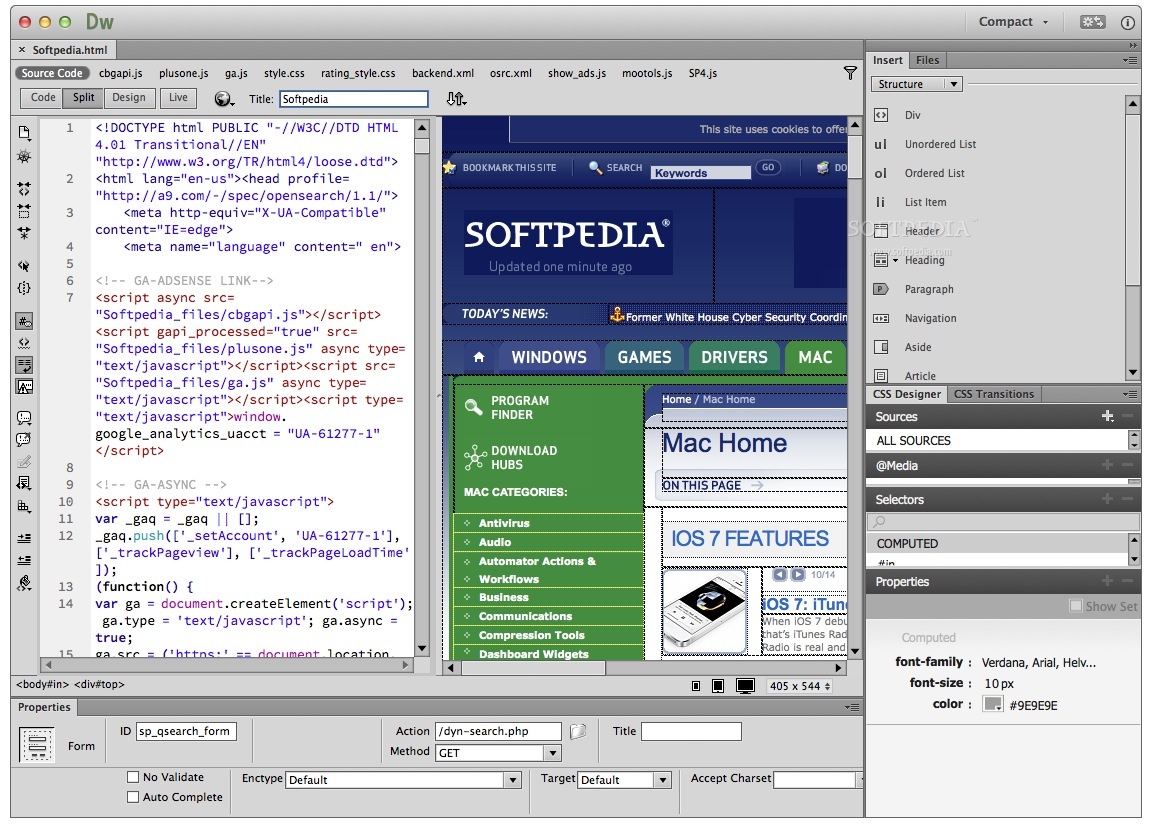Screen dimensions: 1152x828
Task: Toggle Syntax Error Alerts icon
Action: point(24,386)
